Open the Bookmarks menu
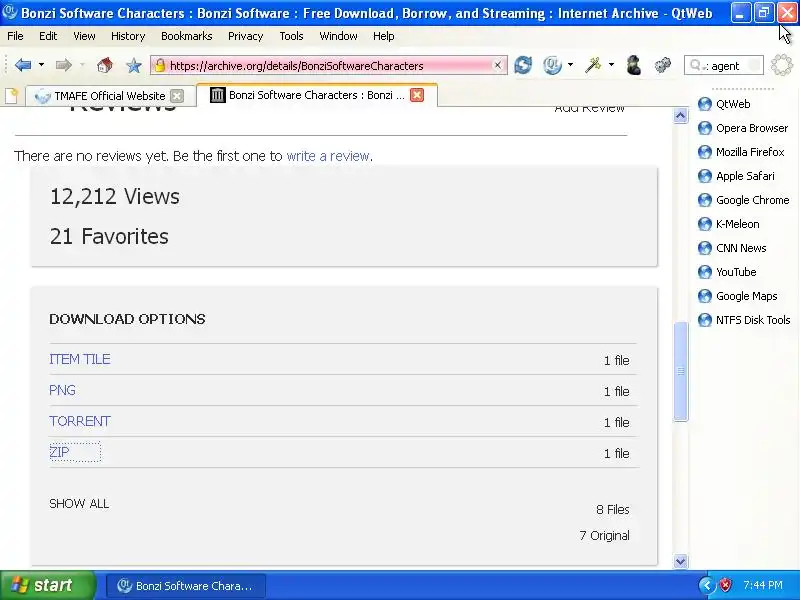Screen dimensions: 800x600 coord(187,36)
